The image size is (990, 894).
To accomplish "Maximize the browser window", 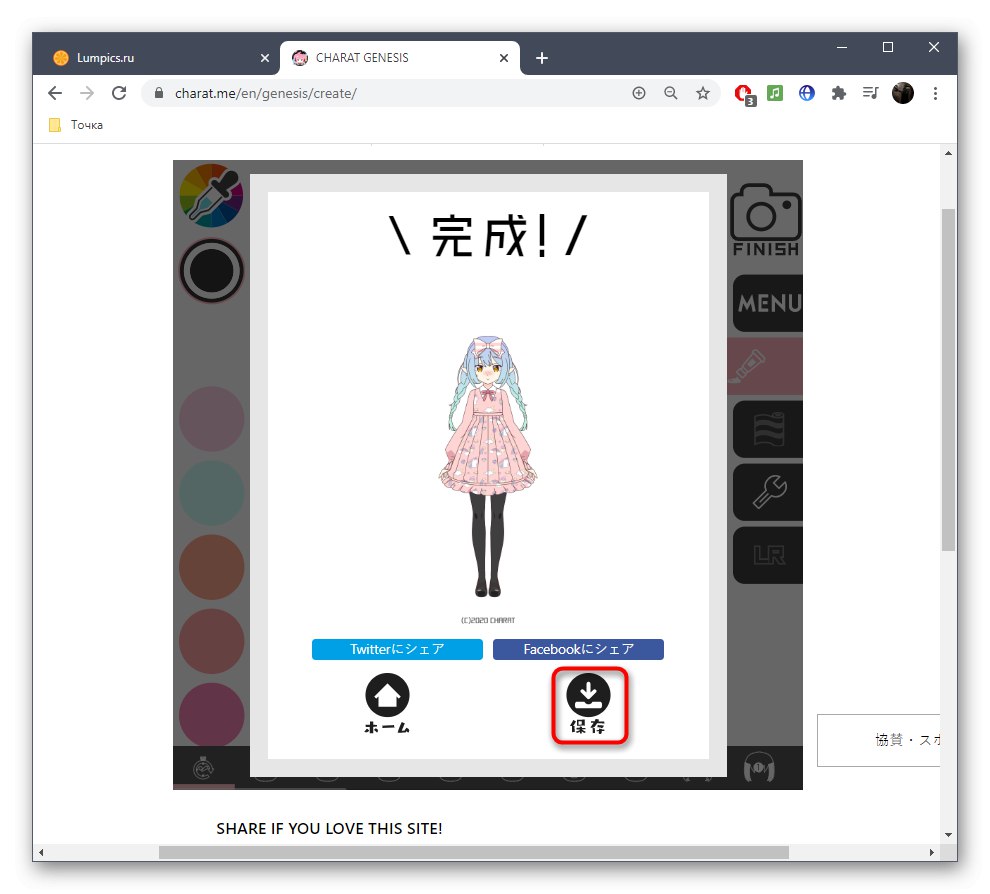I will [x=888, y=47].
